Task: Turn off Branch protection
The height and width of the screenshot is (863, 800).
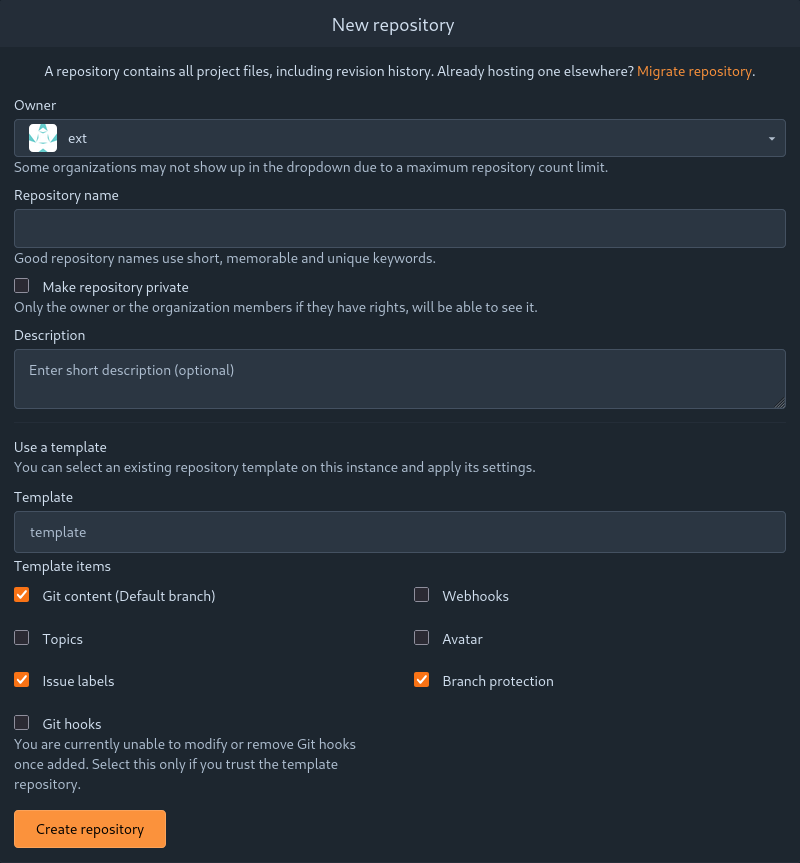Action: pos(421,679)
